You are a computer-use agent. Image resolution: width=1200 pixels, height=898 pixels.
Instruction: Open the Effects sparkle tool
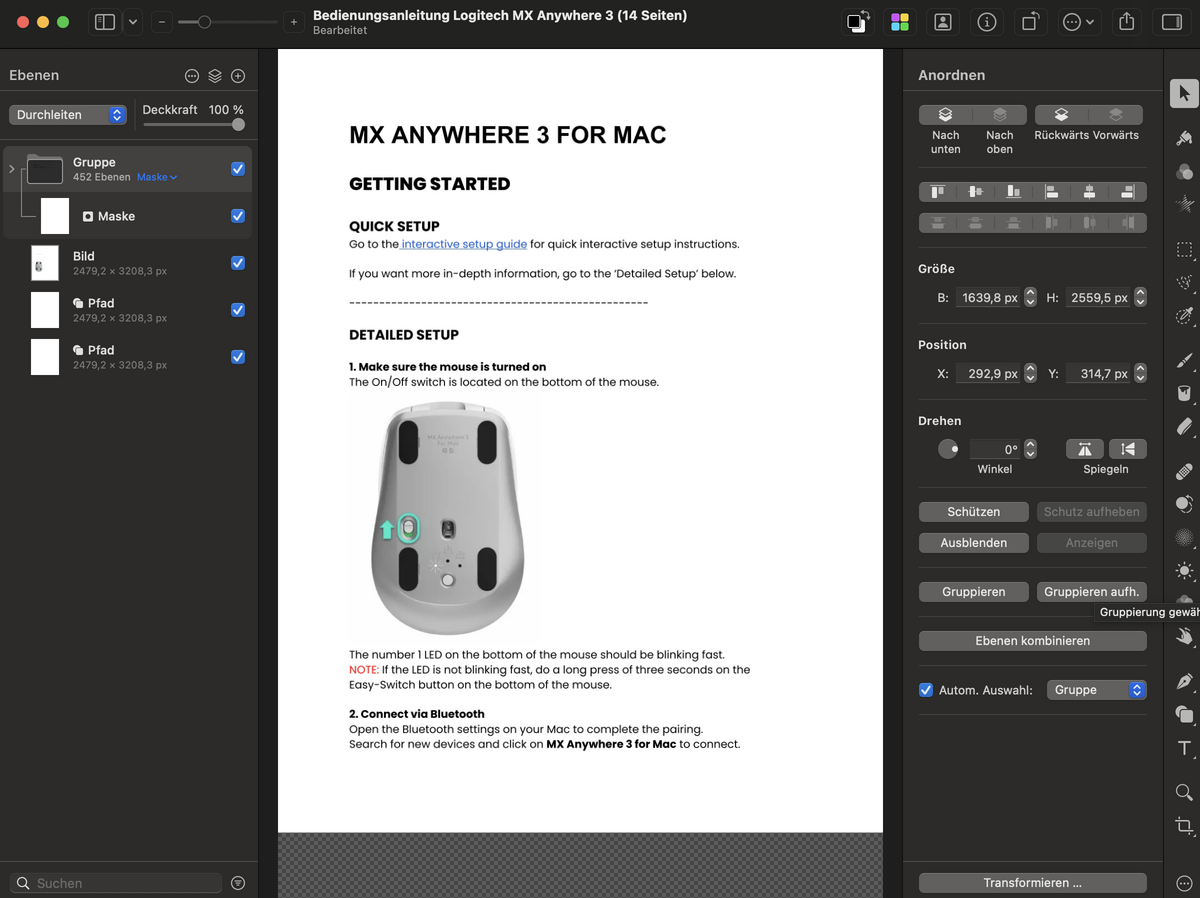[x=1184, y=204]
